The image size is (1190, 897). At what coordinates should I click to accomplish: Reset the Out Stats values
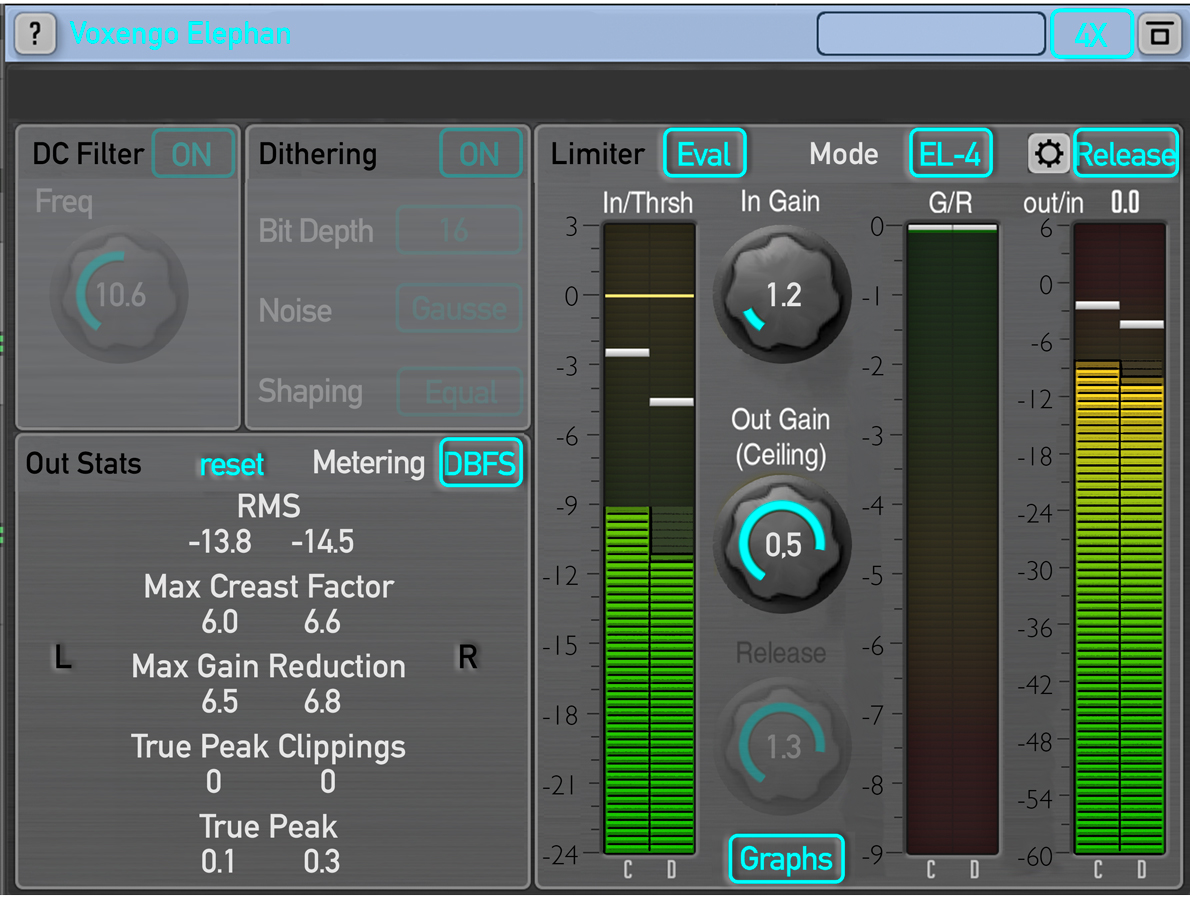(x=231, y=464)
